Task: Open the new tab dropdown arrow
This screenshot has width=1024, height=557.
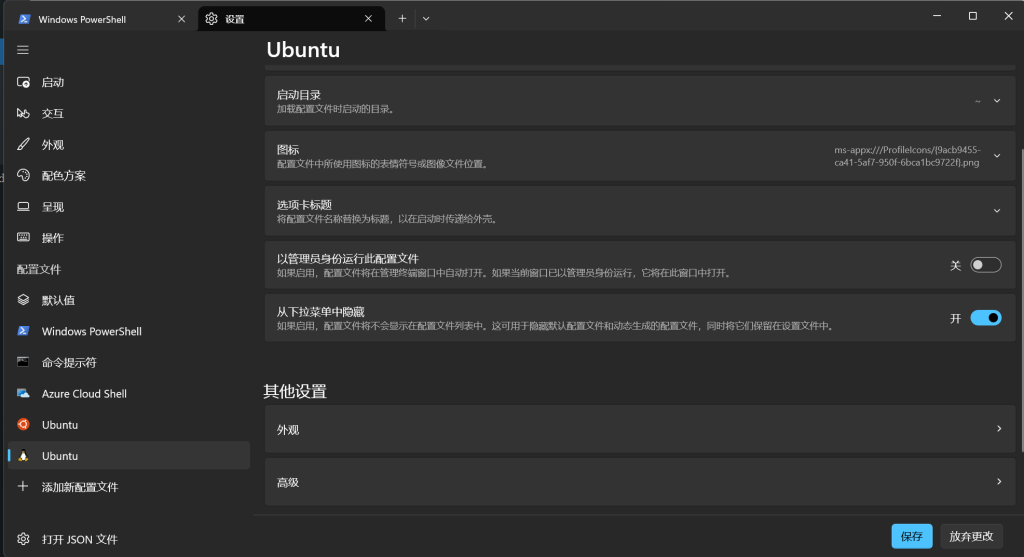Action: (x=426, y=18)
